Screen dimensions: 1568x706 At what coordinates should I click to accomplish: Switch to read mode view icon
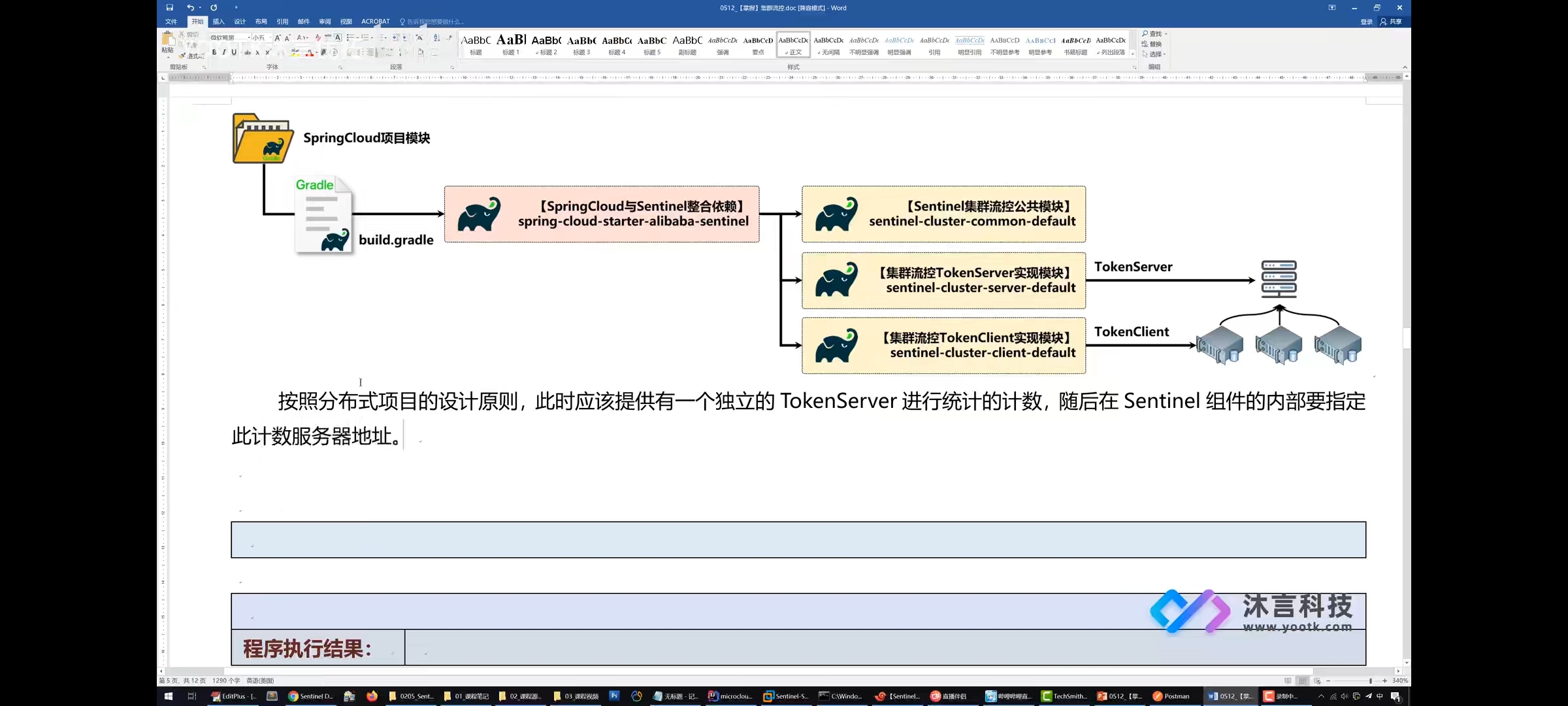(x=1288, y=681)
